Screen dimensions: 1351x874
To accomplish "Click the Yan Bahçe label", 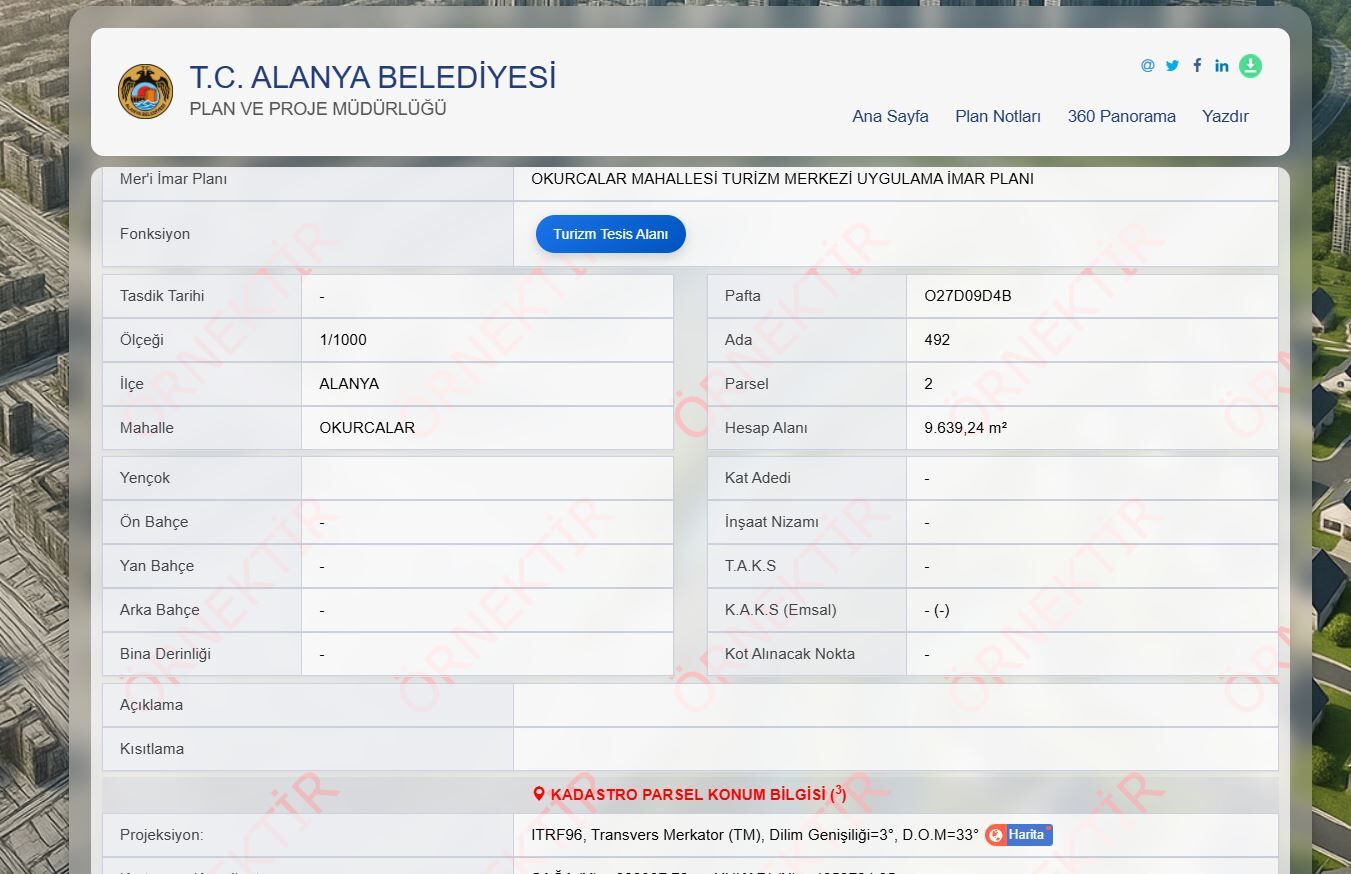I will click(x=157, y=566).
